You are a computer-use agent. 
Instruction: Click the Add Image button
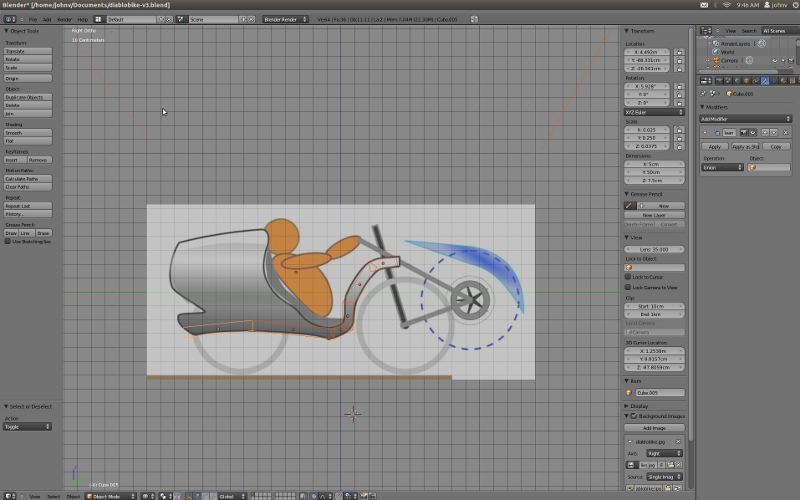click(x=655, y=427)
